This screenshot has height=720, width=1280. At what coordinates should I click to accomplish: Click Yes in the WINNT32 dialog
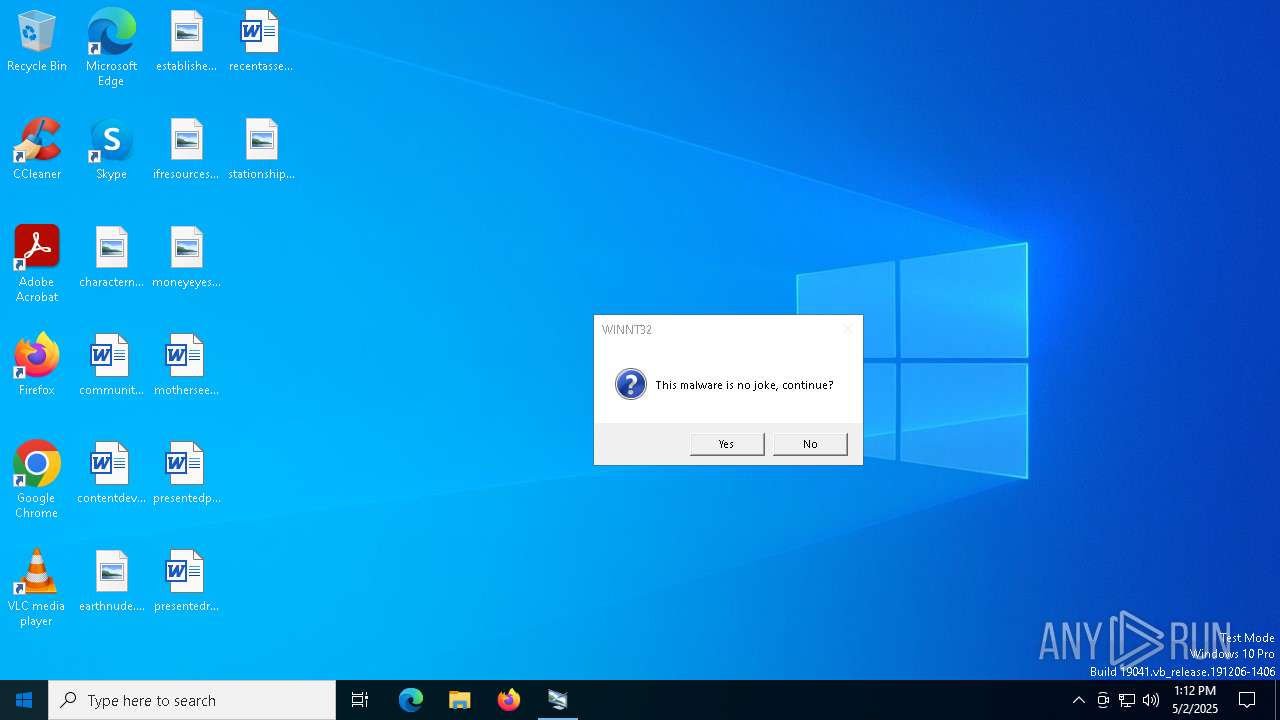727,444
